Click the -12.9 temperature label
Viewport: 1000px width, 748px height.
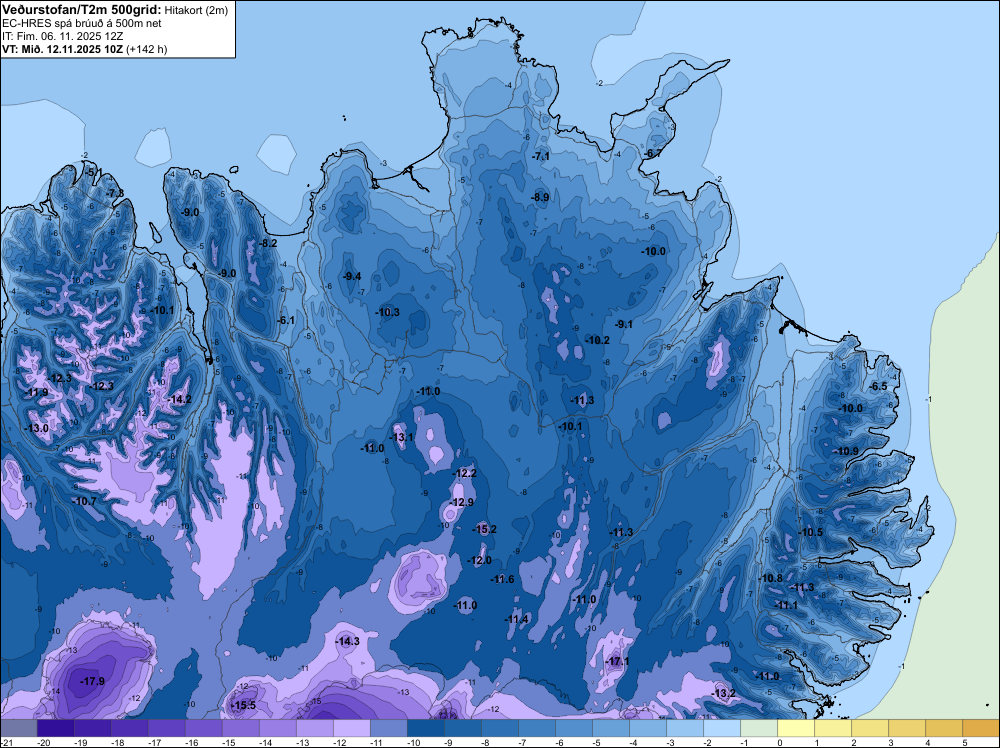coord(461,502)
